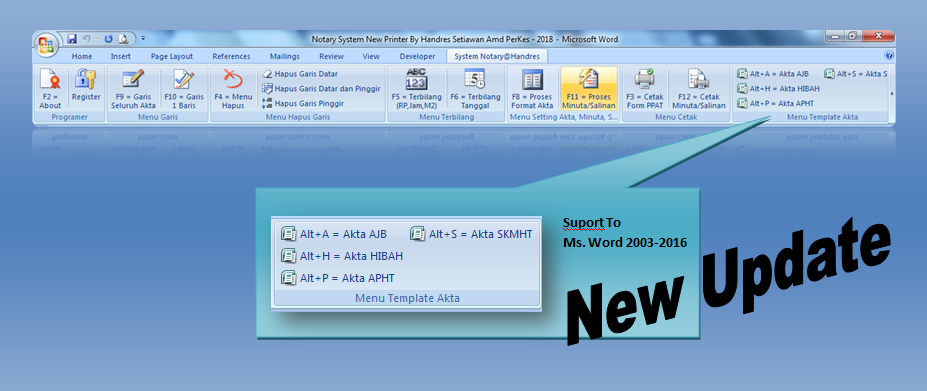Open the Developer tab

coord(417,57)
